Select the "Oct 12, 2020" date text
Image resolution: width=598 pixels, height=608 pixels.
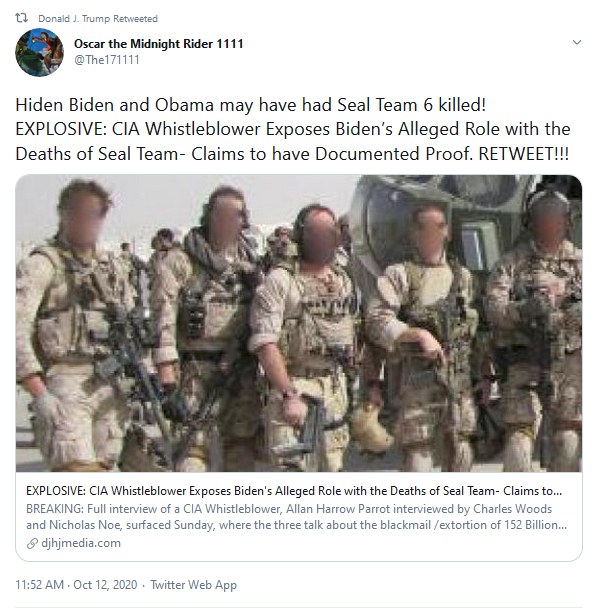(105, 585)
